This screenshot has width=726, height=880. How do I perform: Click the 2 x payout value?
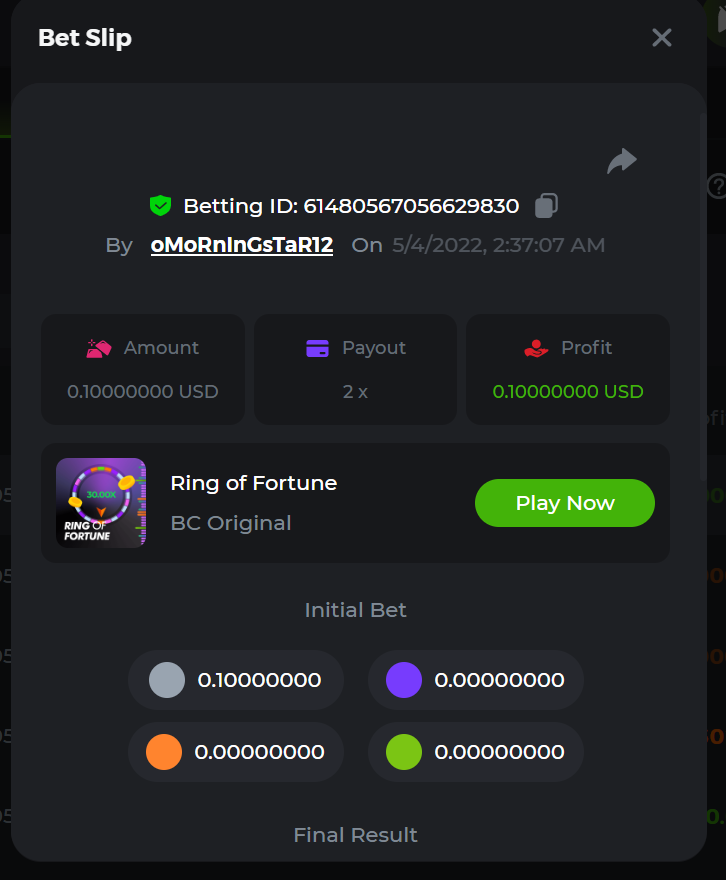point(355,392)
